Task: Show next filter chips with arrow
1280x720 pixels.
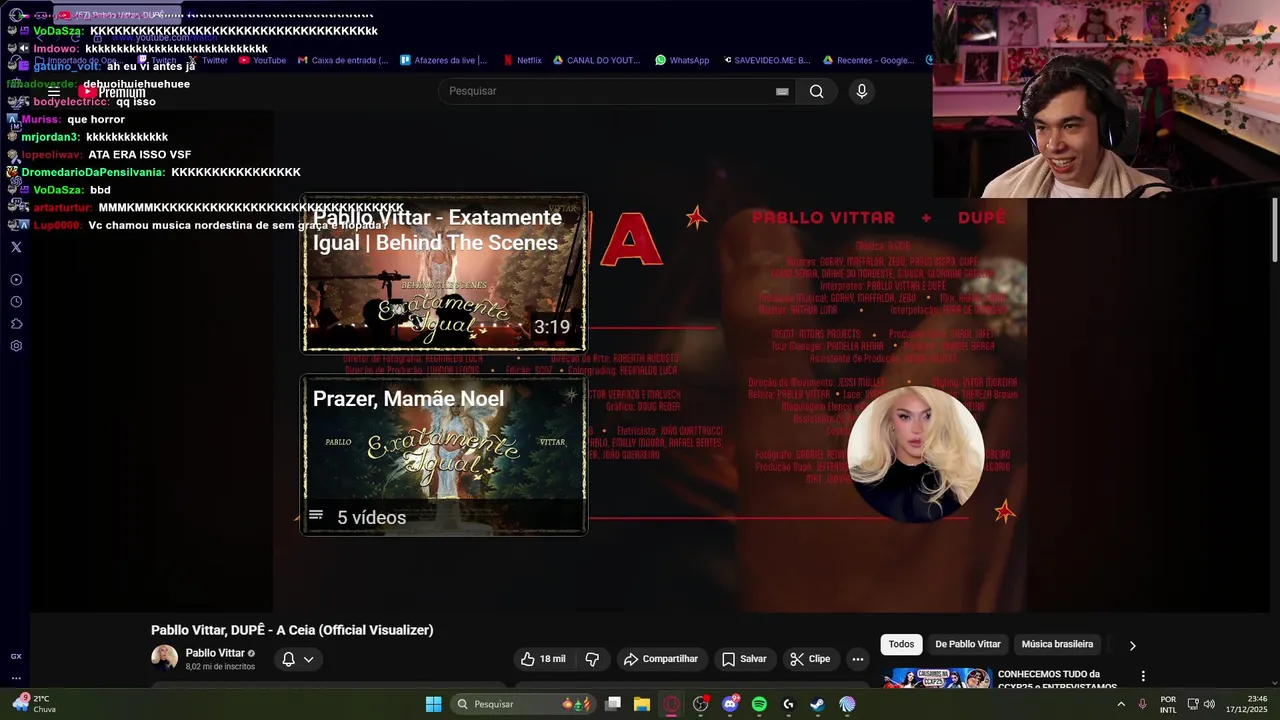Action: [x=1132, y=645]
